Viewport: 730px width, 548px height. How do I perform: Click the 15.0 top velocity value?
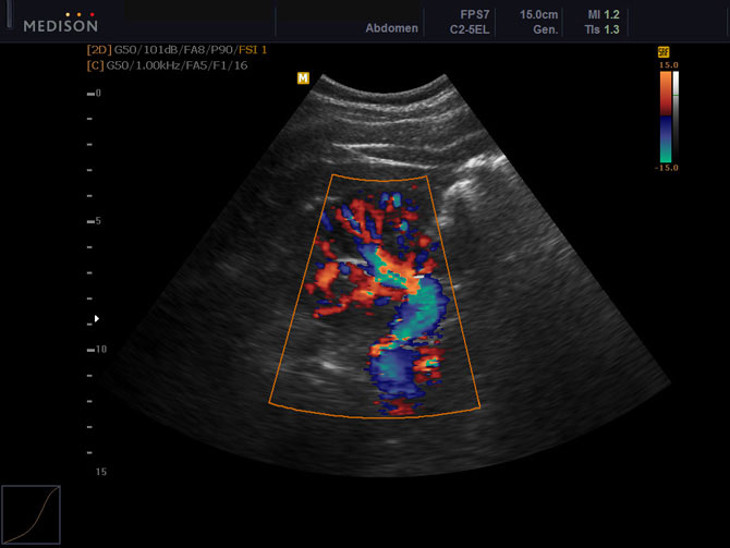click(669, 65)
